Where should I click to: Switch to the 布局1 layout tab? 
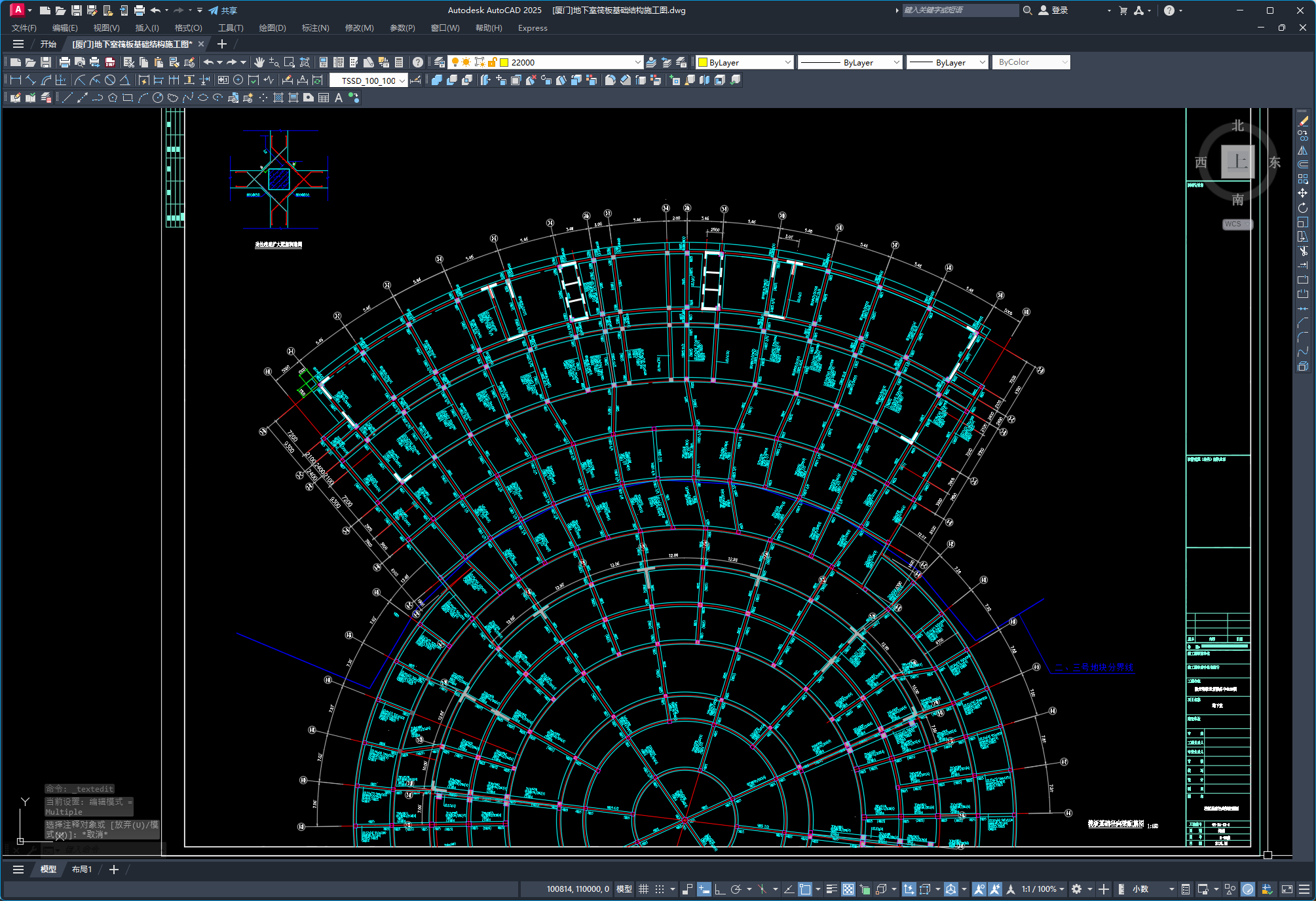tap(81, 869)
